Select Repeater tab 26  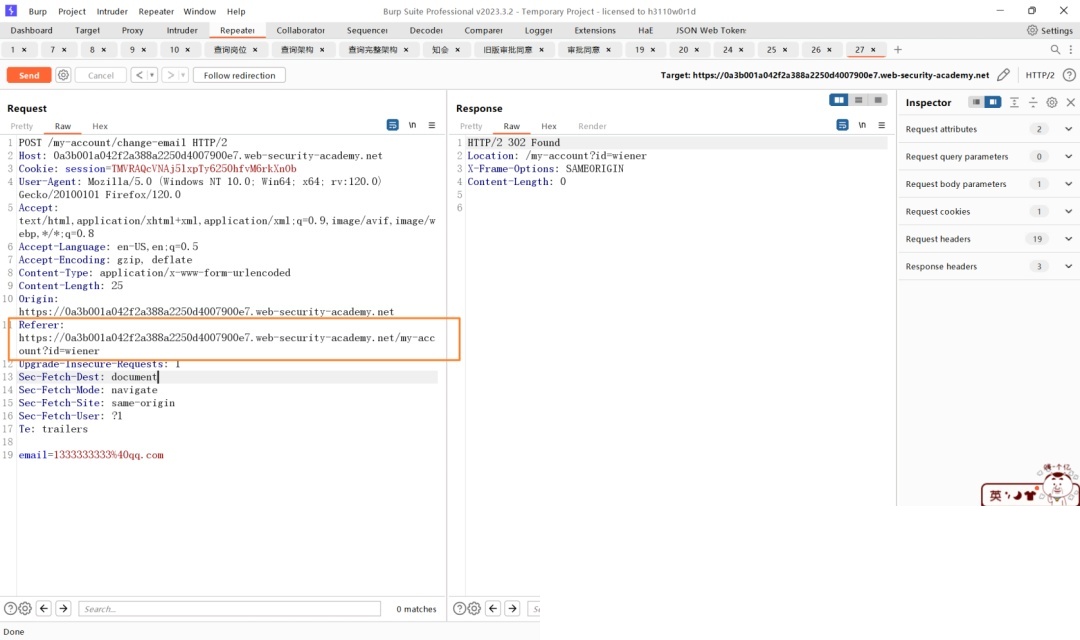816,50
